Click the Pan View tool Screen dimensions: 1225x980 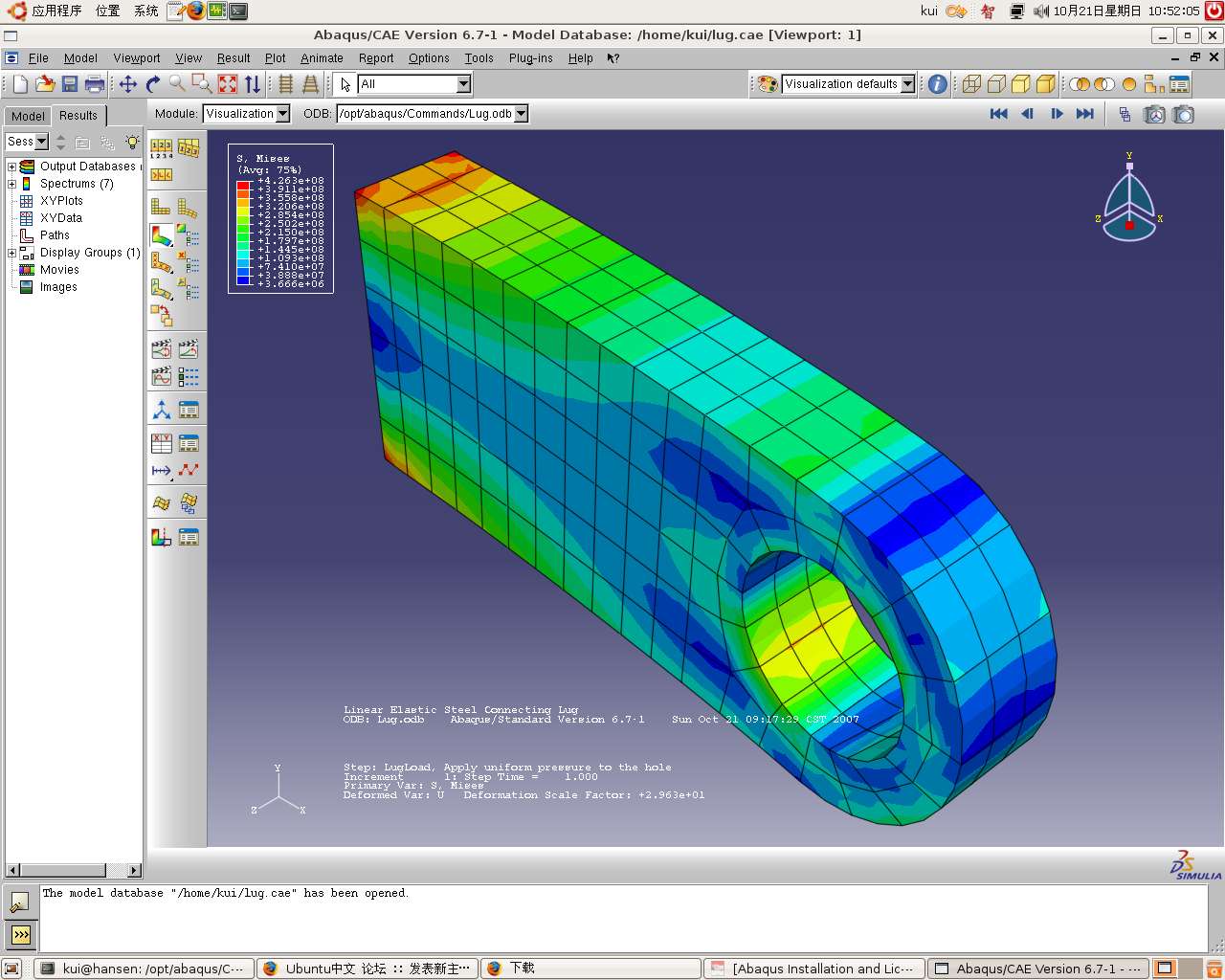point(128,84)
